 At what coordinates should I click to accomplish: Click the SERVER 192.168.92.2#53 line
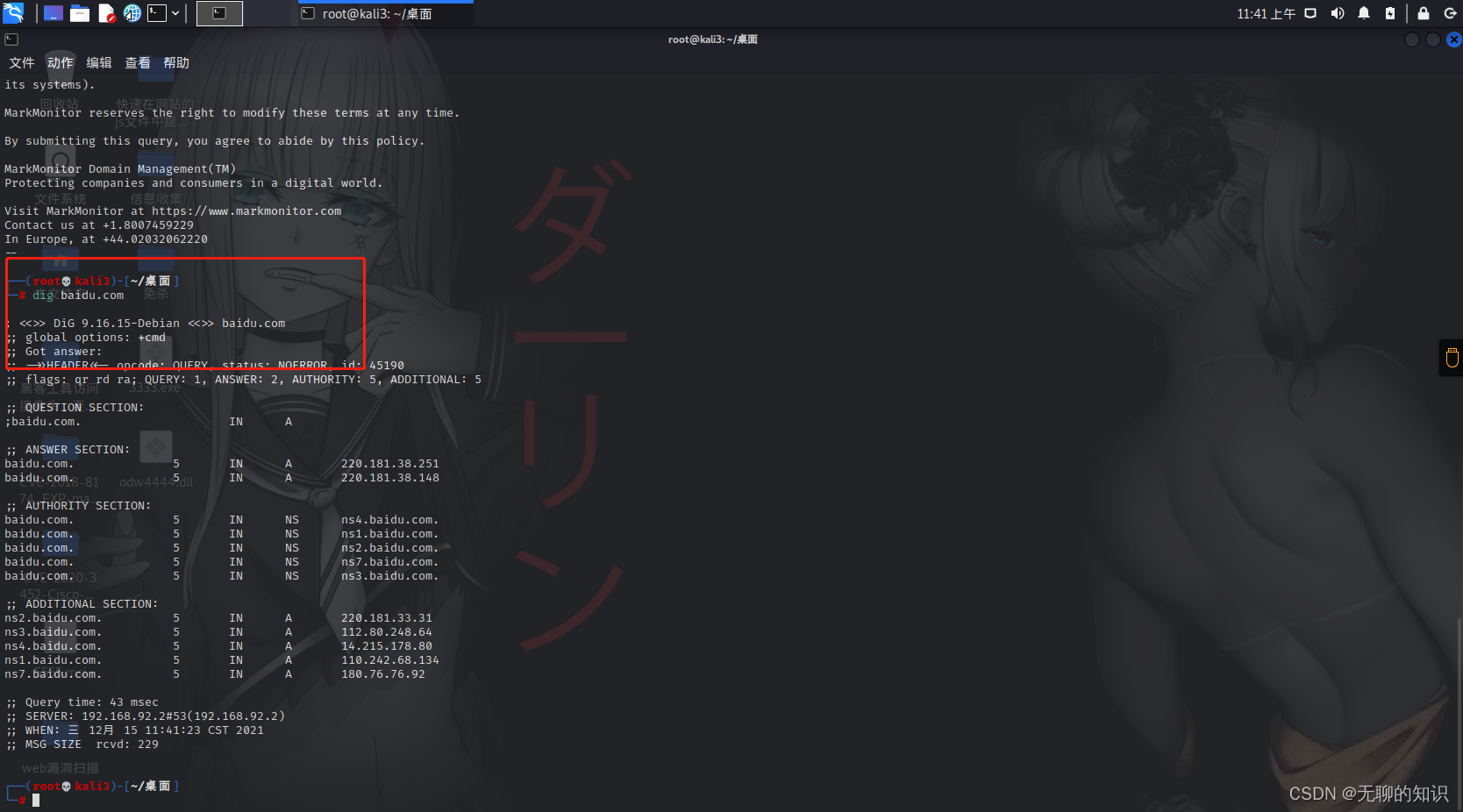[145, 716]
